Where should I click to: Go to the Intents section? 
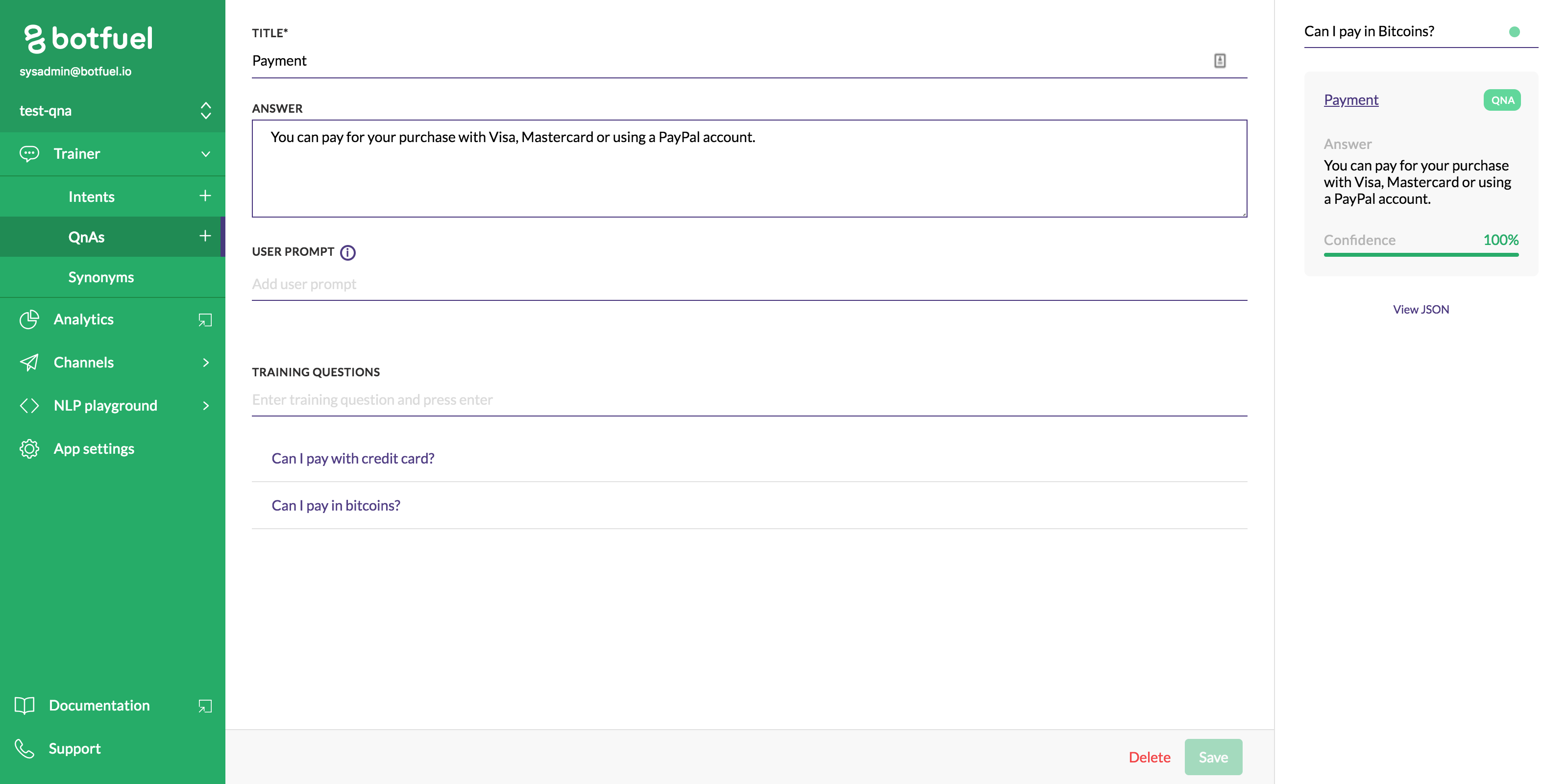pyautogui.click(x=91, y=196)
